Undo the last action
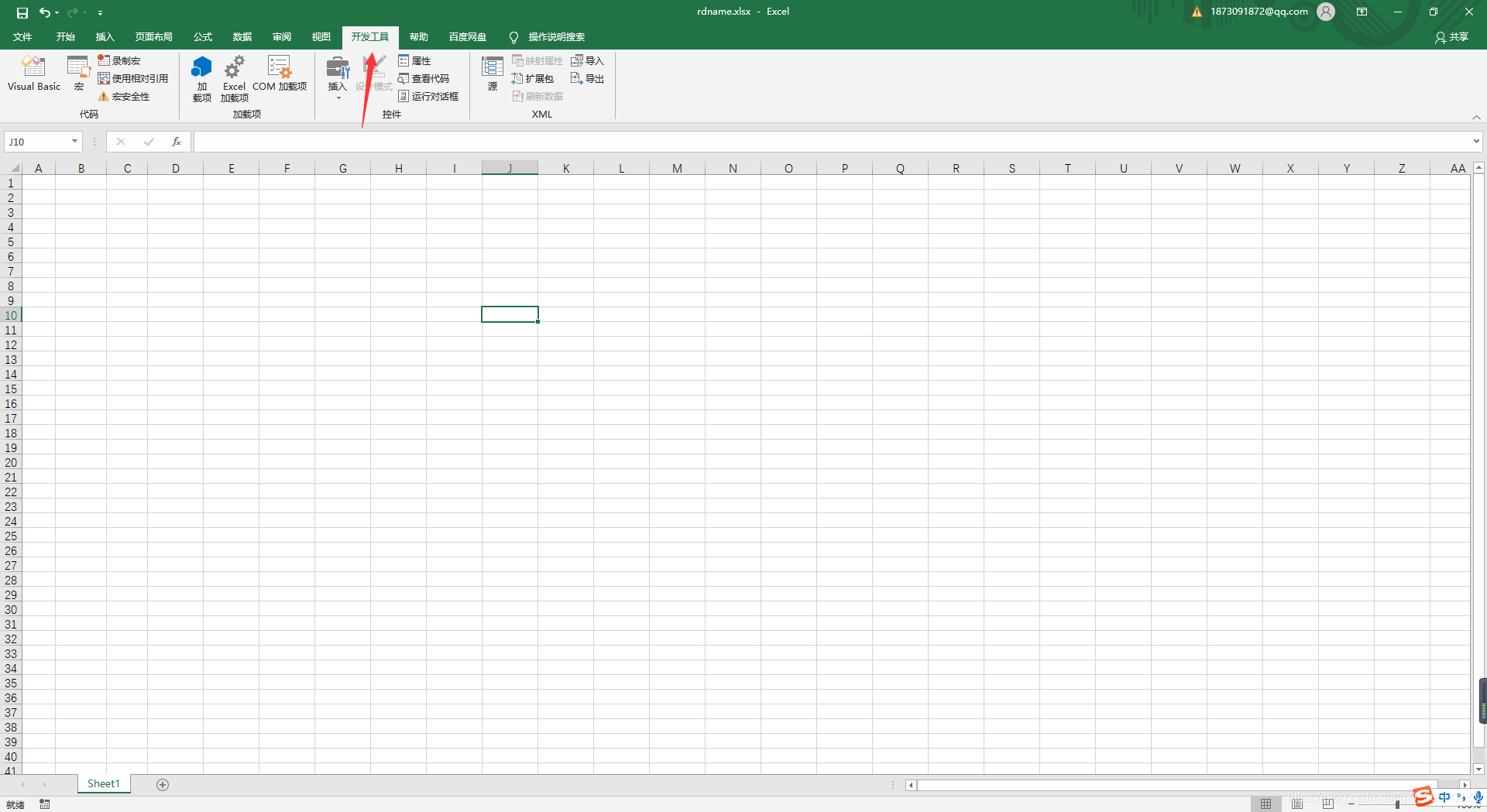 coord(45,12)
